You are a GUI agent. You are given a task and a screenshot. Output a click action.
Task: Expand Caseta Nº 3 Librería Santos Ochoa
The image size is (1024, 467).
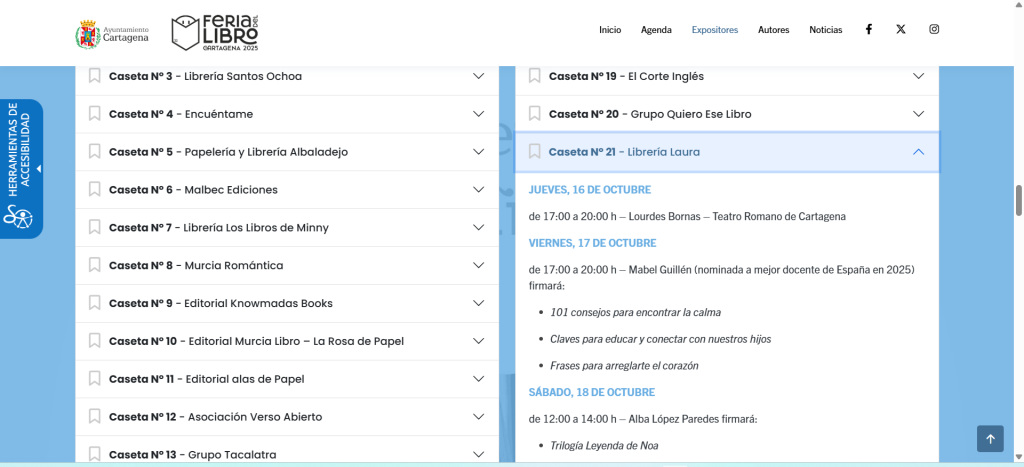coord(478,76)
